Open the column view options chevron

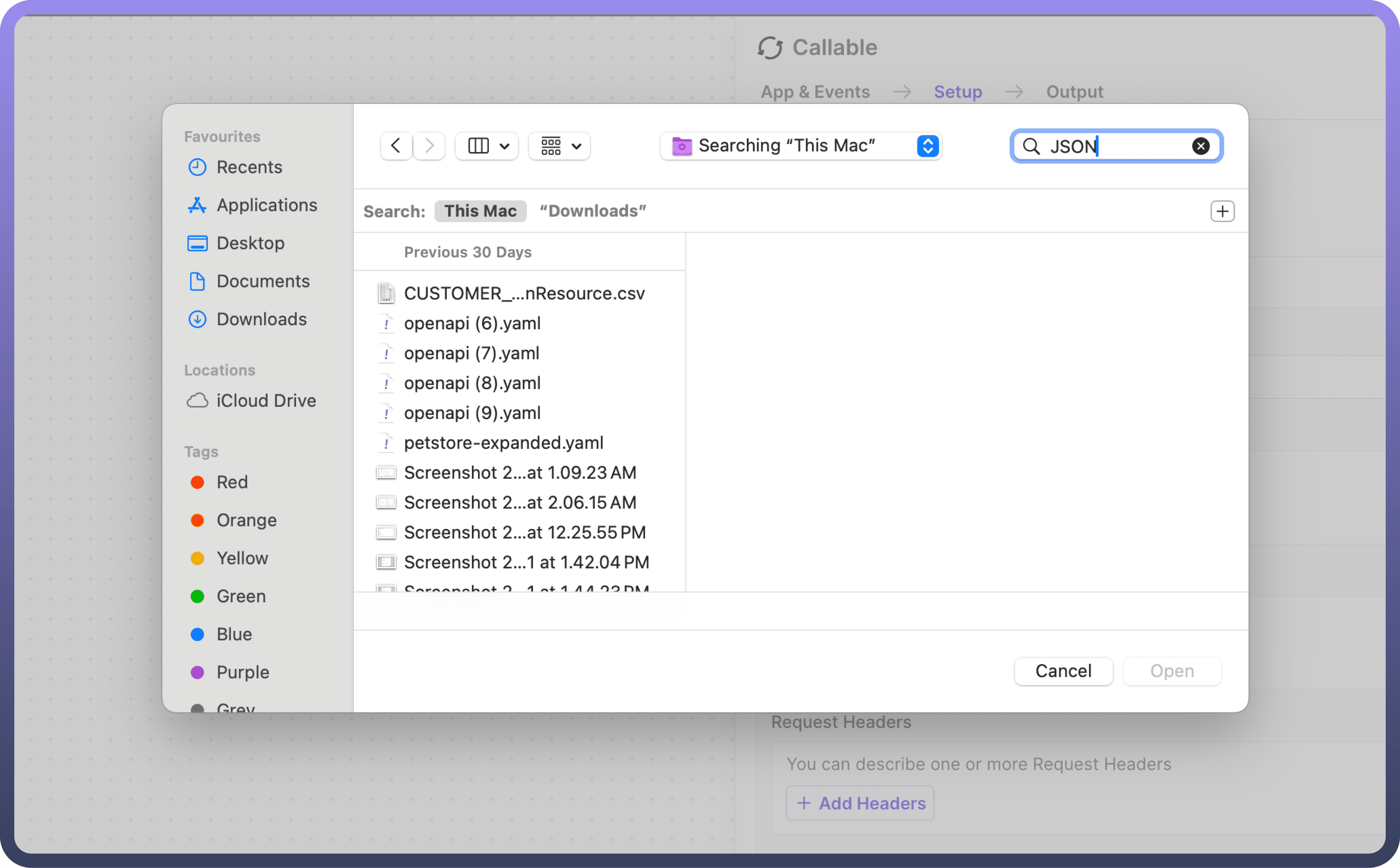click(505, 146)
